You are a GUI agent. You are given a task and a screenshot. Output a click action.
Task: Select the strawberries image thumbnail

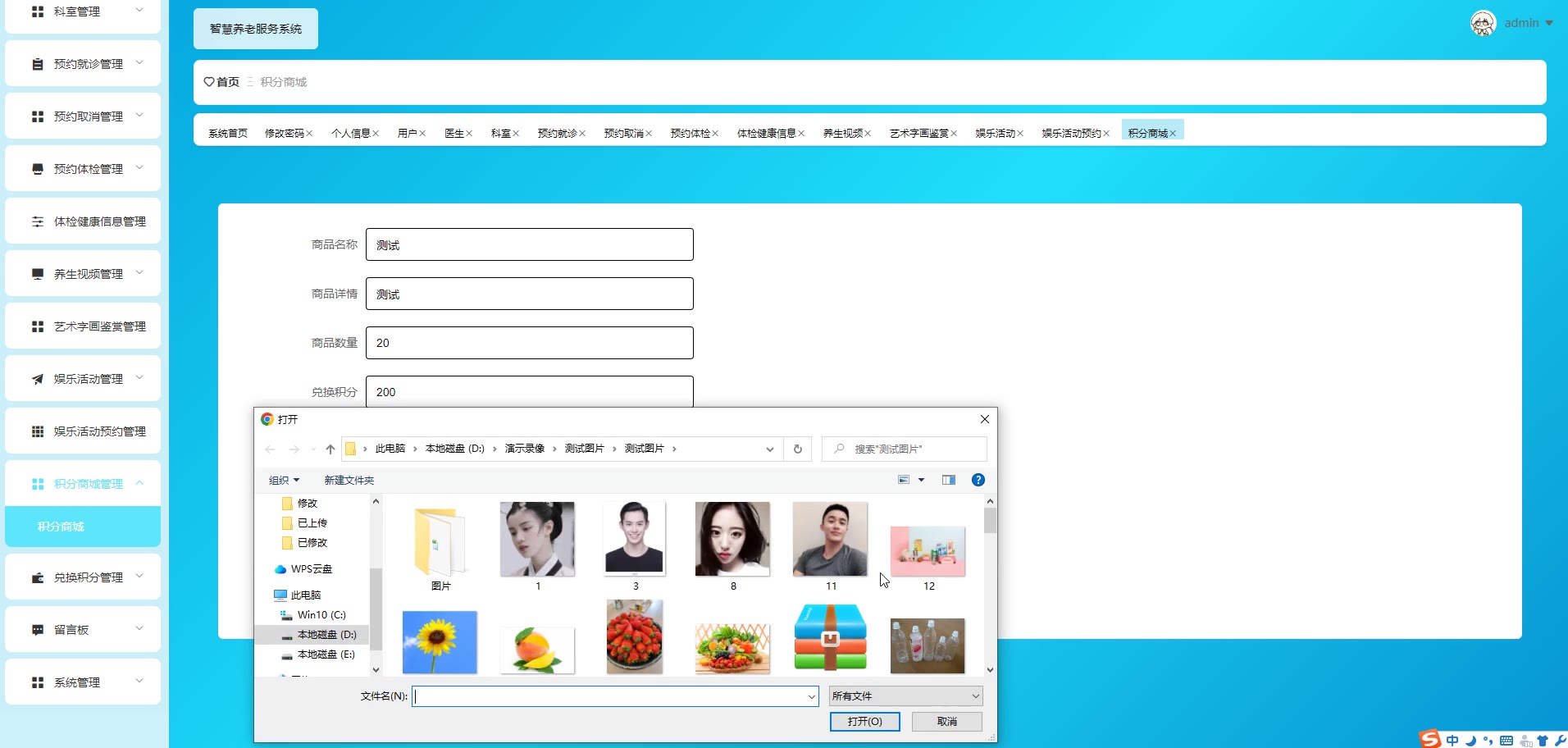coord(635,637)
